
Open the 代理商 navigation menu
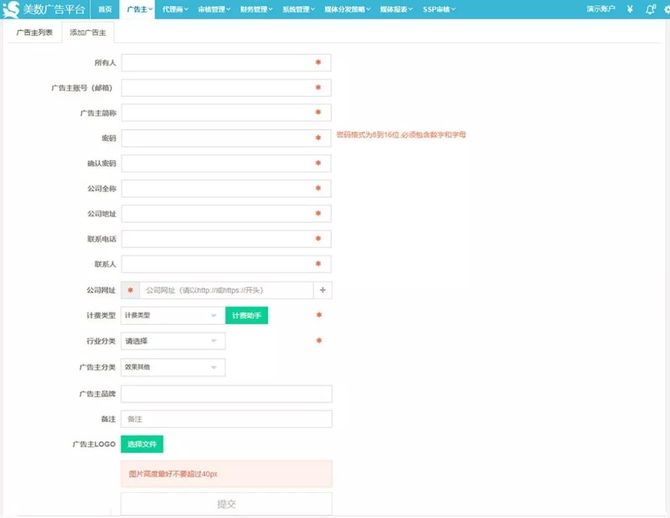pyautogui.click(x=175, y=9)
